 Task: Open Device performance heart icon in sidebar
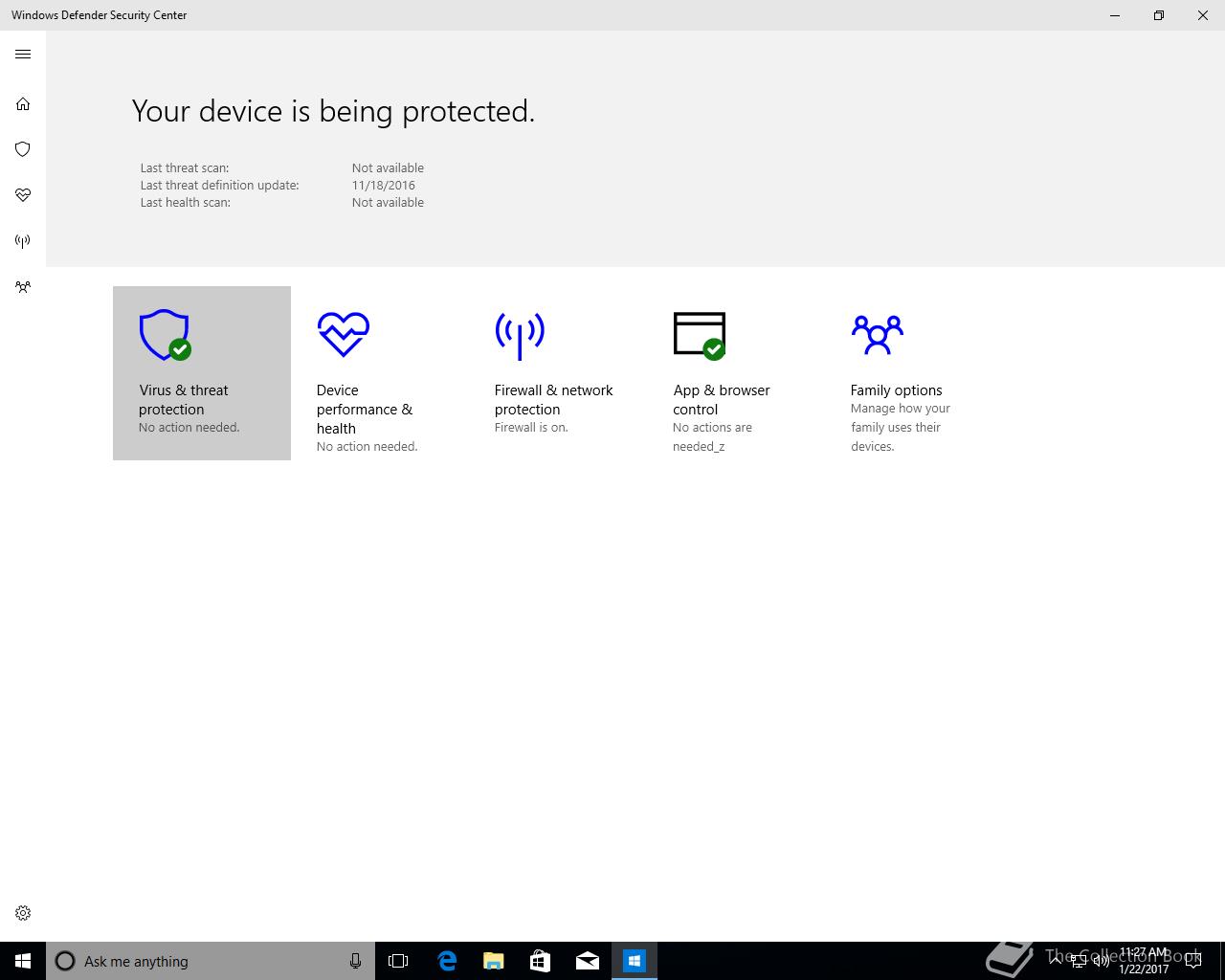[x=23, y=195]
